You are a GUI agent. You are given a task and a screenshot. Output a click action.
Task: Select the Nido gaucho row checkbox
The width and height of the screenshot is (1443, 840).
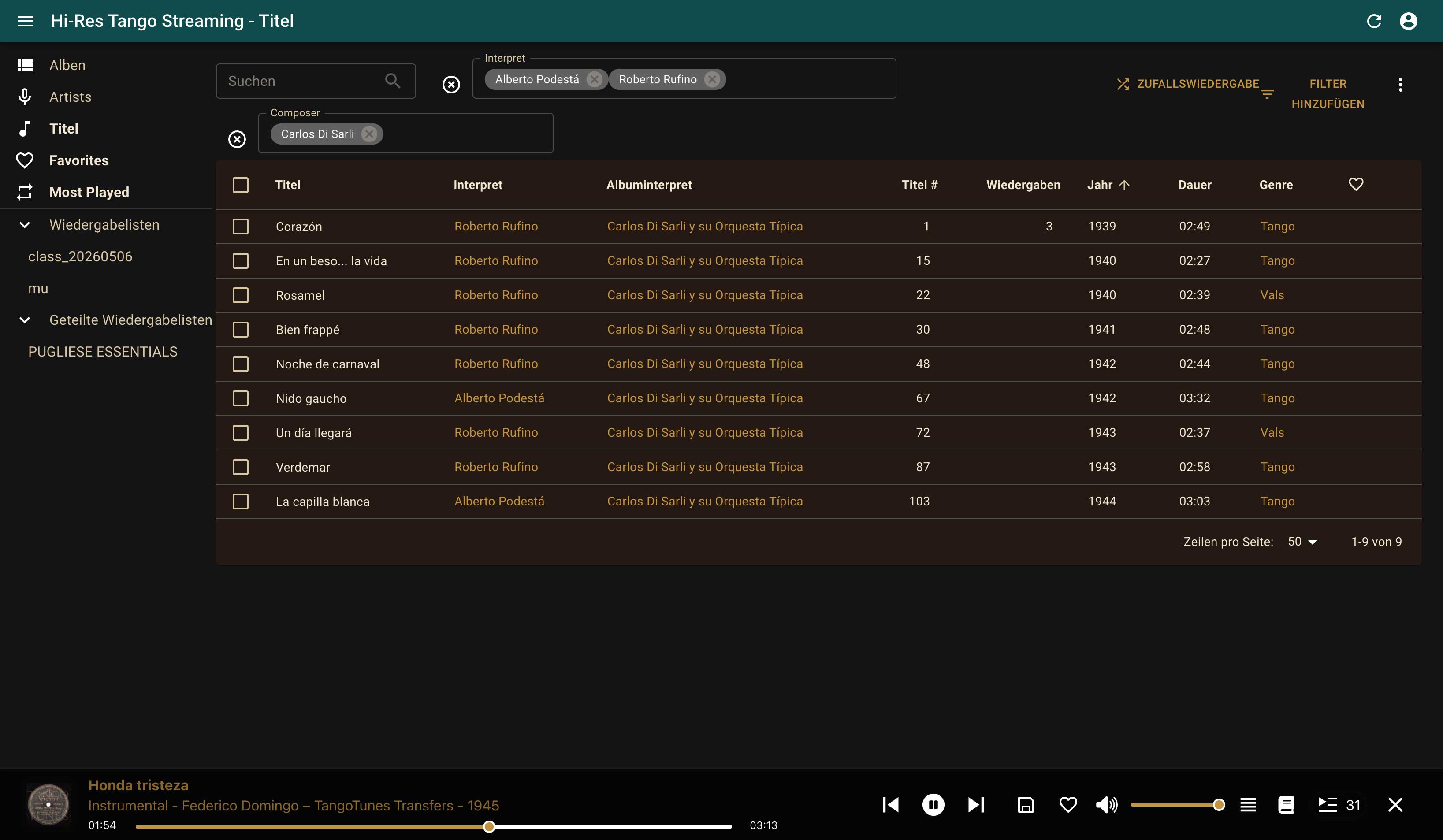[241, 398]
